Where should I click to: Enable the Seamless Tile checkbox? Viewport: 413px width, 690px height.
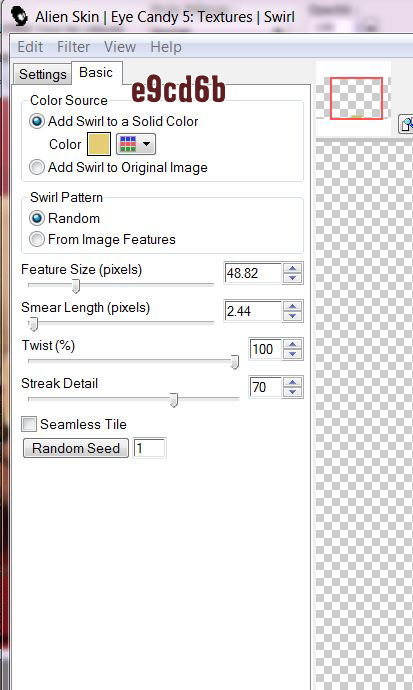click(x=29, y=424)
